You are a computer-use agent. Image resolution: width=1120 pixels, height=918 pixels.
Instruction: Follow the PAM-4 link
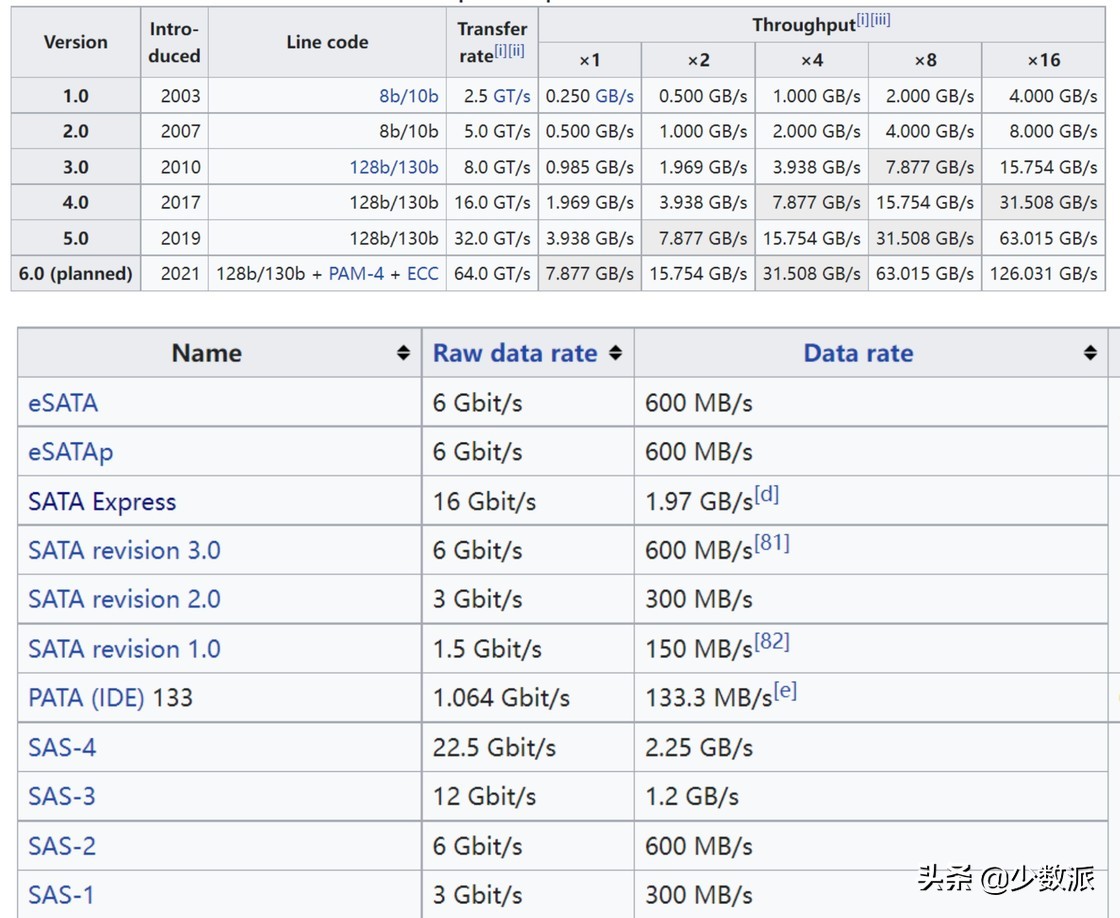[x=356, y=273]
